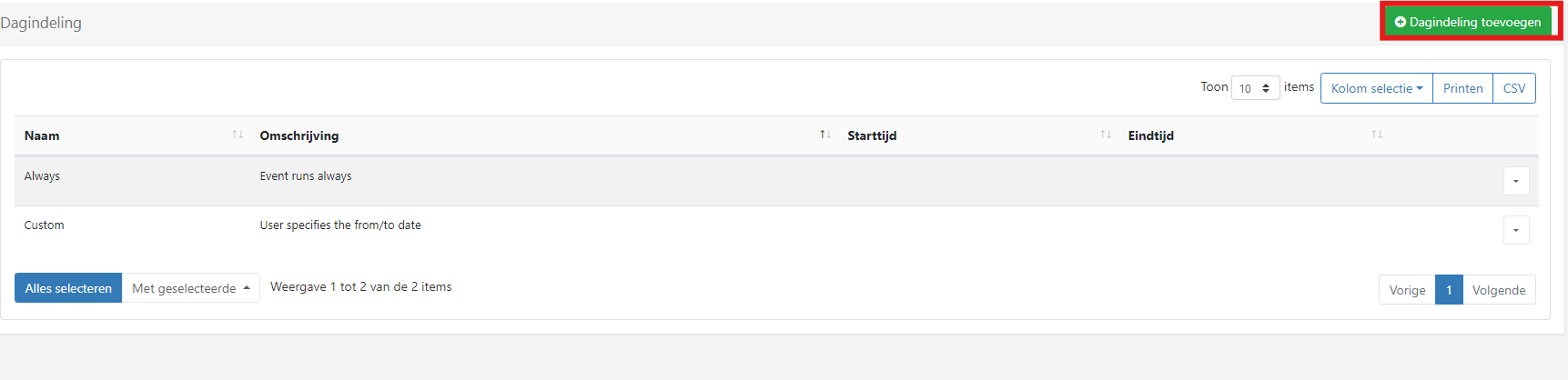This screenshot has height=380, width=1568.
Task: Click the Dagindeling toevoegen button
Action: (1467, 22)
